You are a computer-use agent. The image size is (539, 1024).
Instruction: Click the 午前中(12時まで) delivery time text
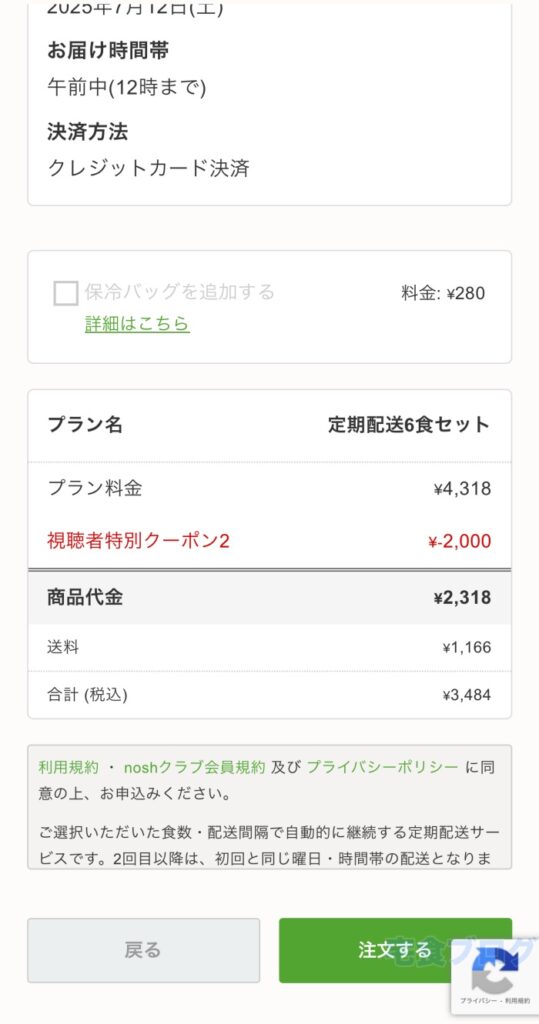(x=127, y=87)
